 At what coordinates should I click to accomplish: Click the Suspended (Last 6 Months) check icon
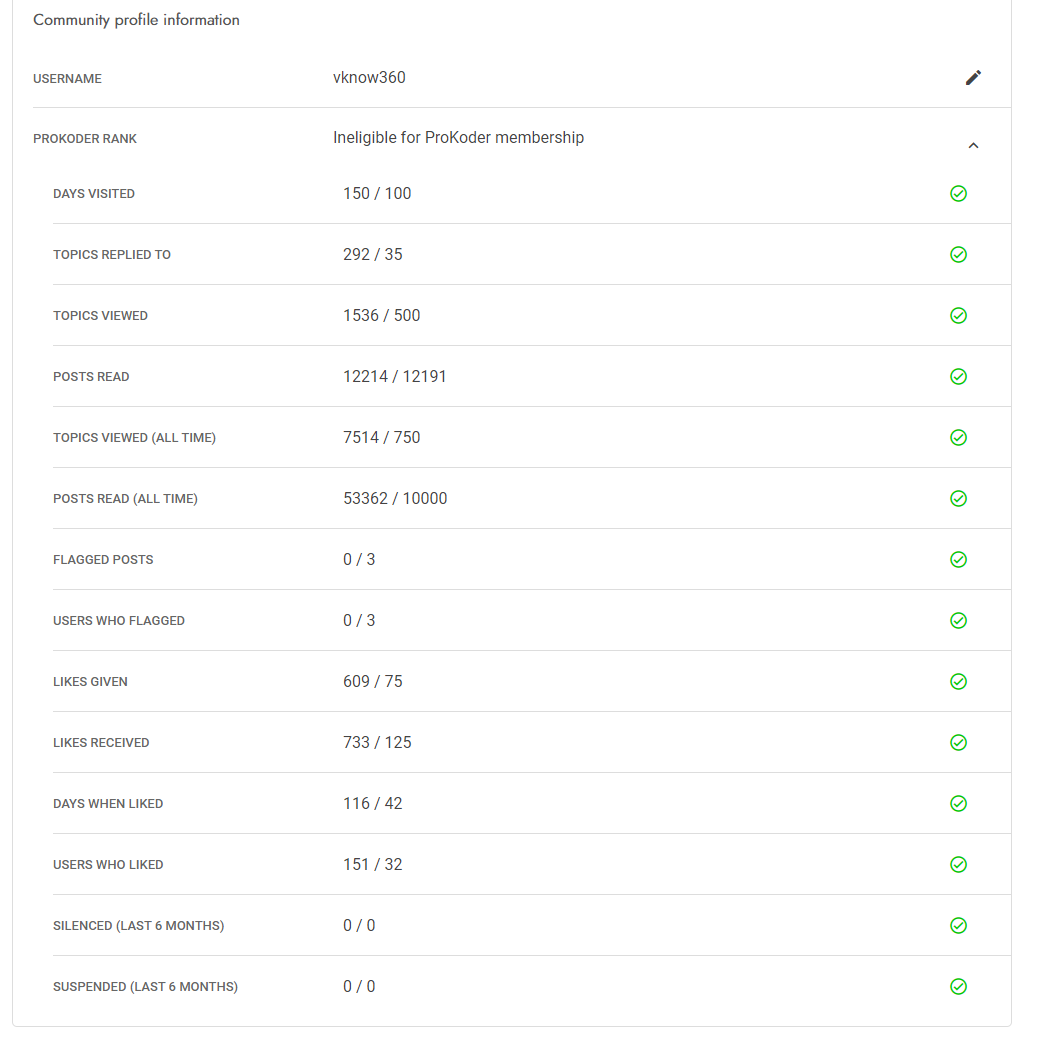pos(958,987)
